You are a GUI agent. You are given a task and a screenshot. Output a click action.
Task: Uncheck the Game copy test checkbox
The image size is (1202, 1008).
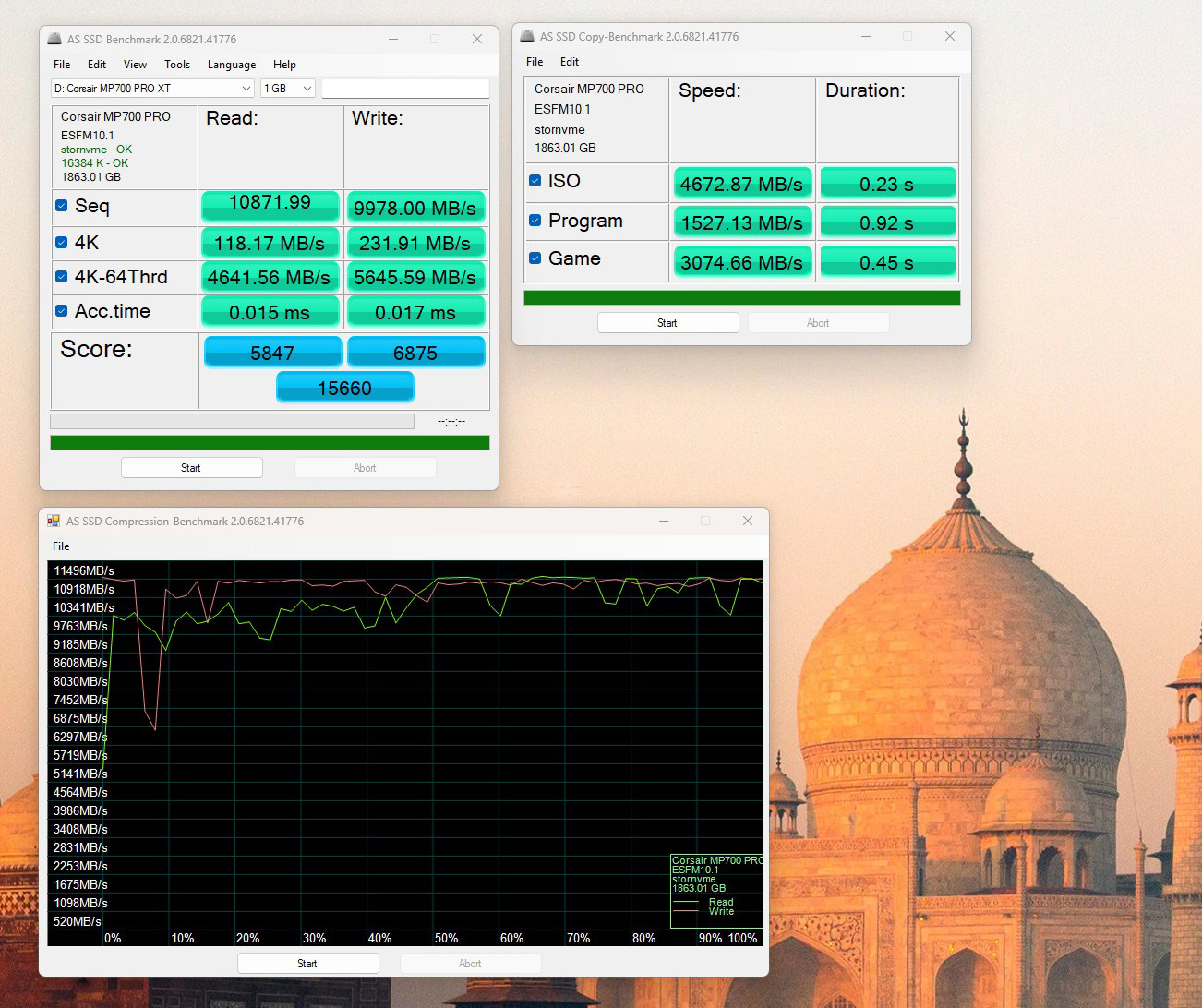(x=535, y=258)
